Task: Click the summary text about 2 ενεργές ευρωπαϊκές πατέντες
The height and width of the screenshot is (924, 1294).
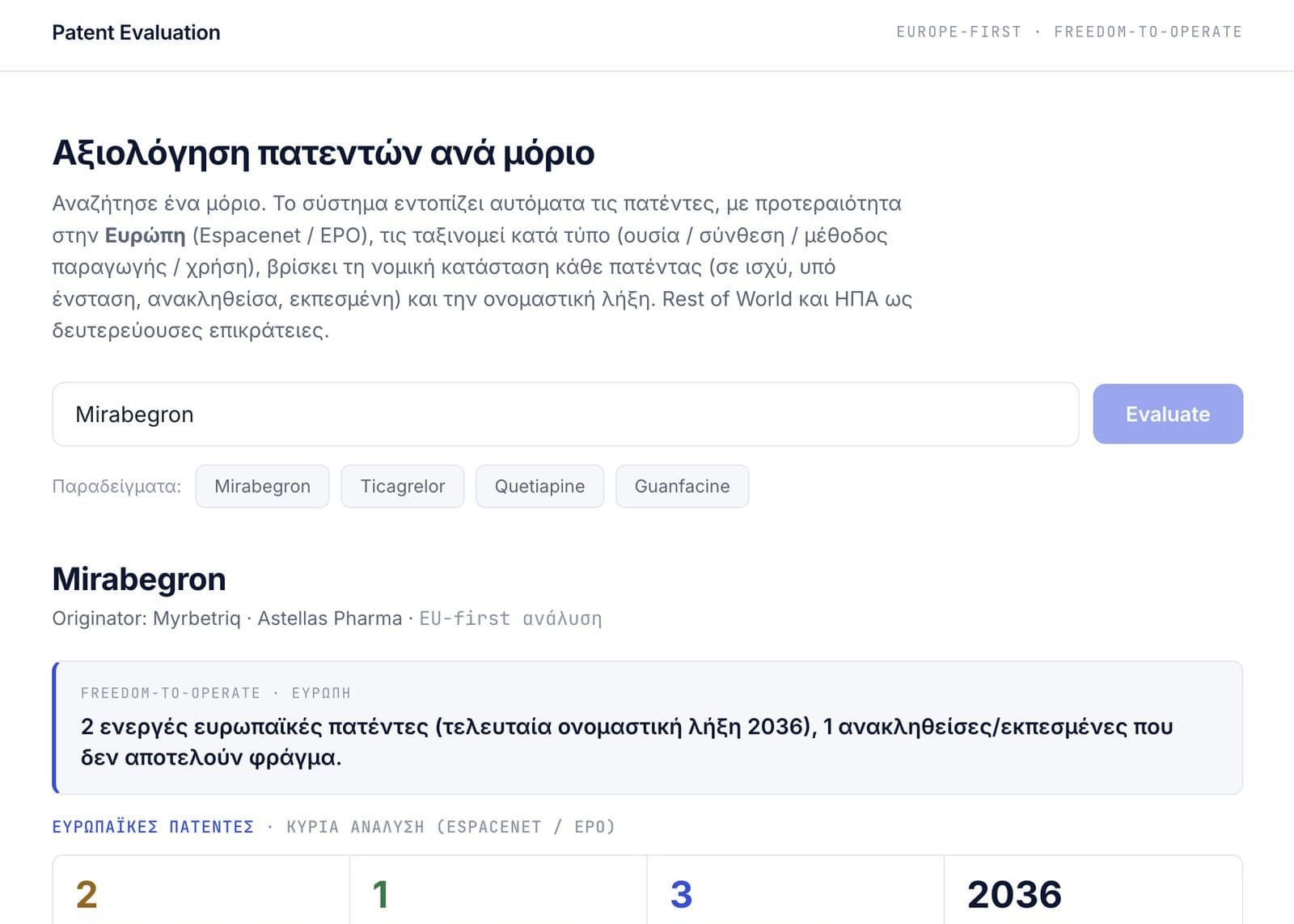Action: pyautogui.click(x=627, y=741)
